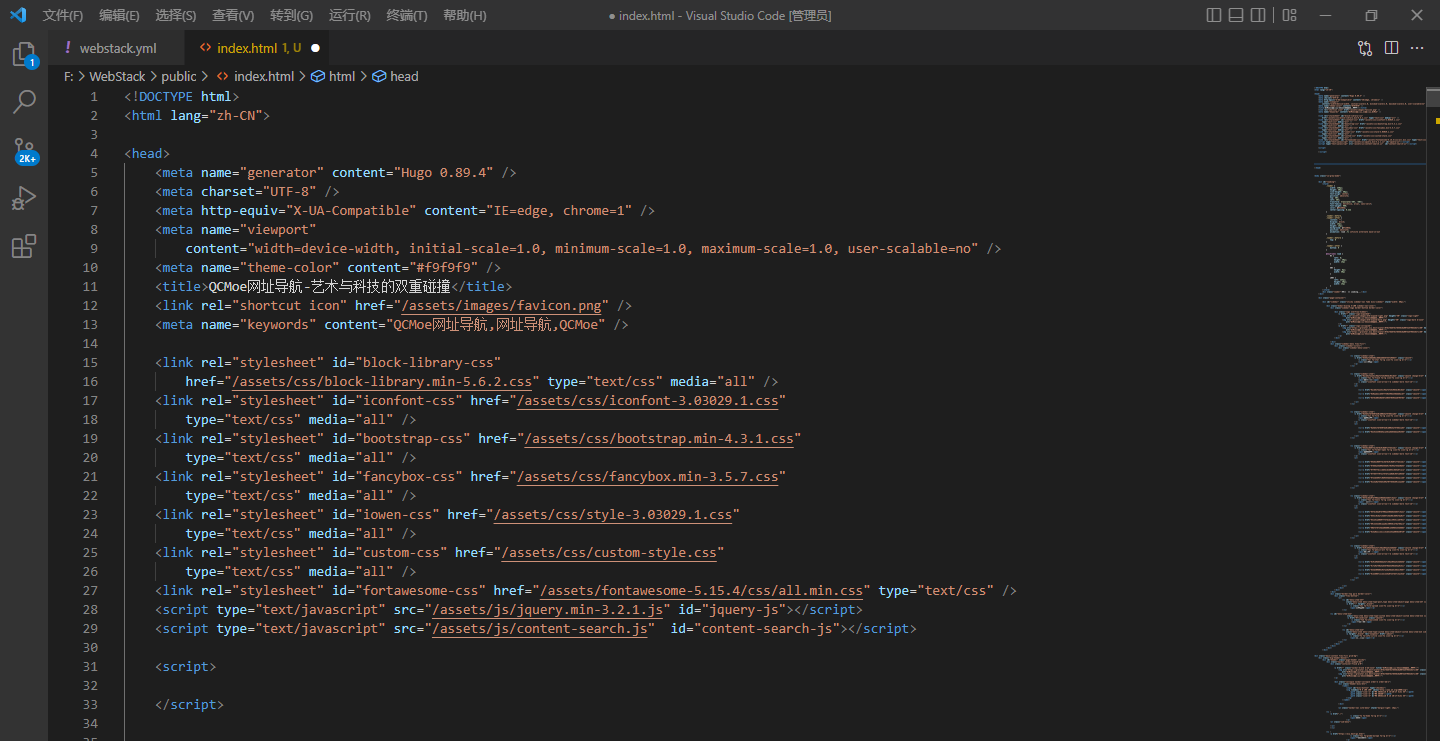This screenshot has width=1440, height=741.
Task: Switch to the webstack.yml tab
Action: [118, 48]
